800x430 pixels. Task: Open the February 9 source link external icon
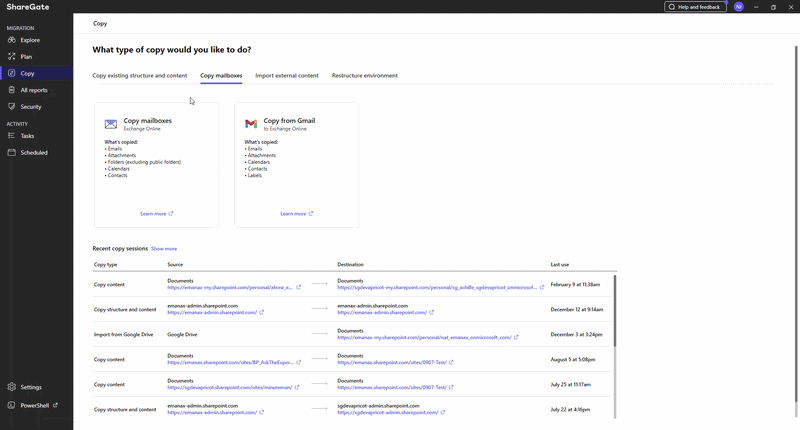(298, 288)
